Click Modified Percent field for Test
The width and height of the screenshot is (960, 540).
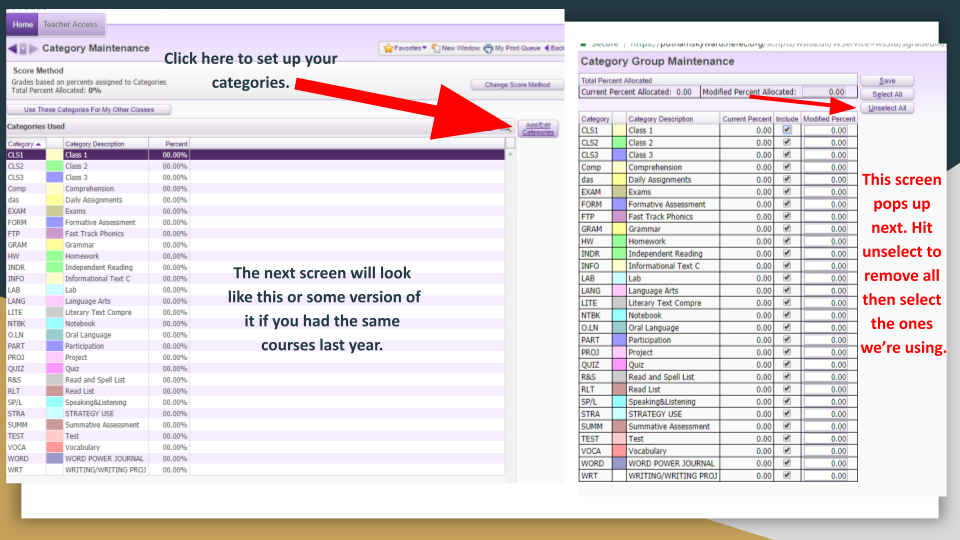click(827, 438)
